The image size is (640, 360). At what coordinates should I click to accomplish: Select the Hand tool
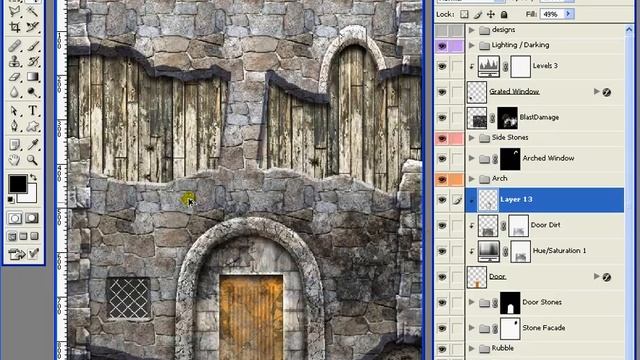(x=14, y=160)
